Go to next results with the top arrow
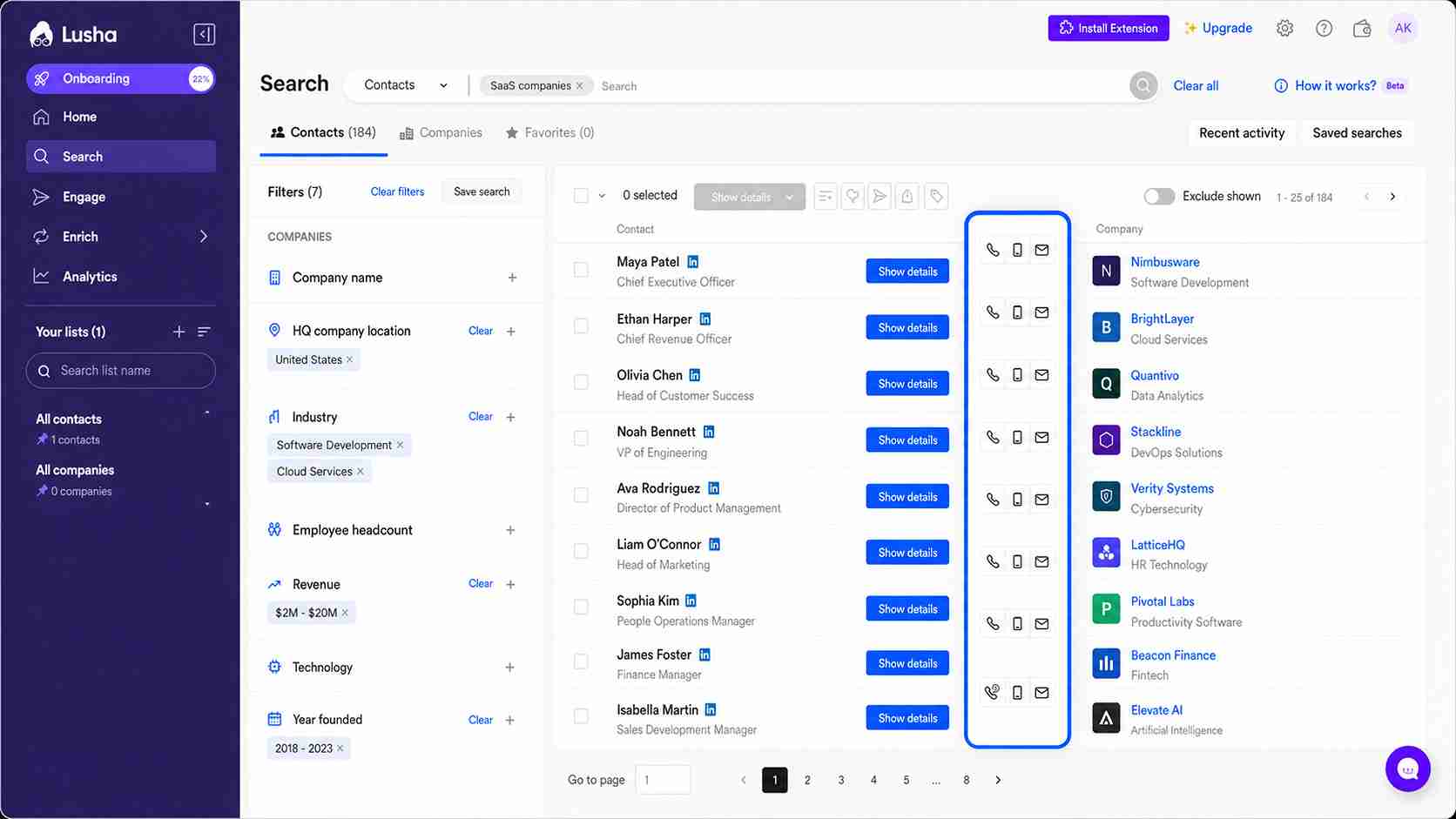This screenshot has width=1456, height=819. (x=1392, y=197)
